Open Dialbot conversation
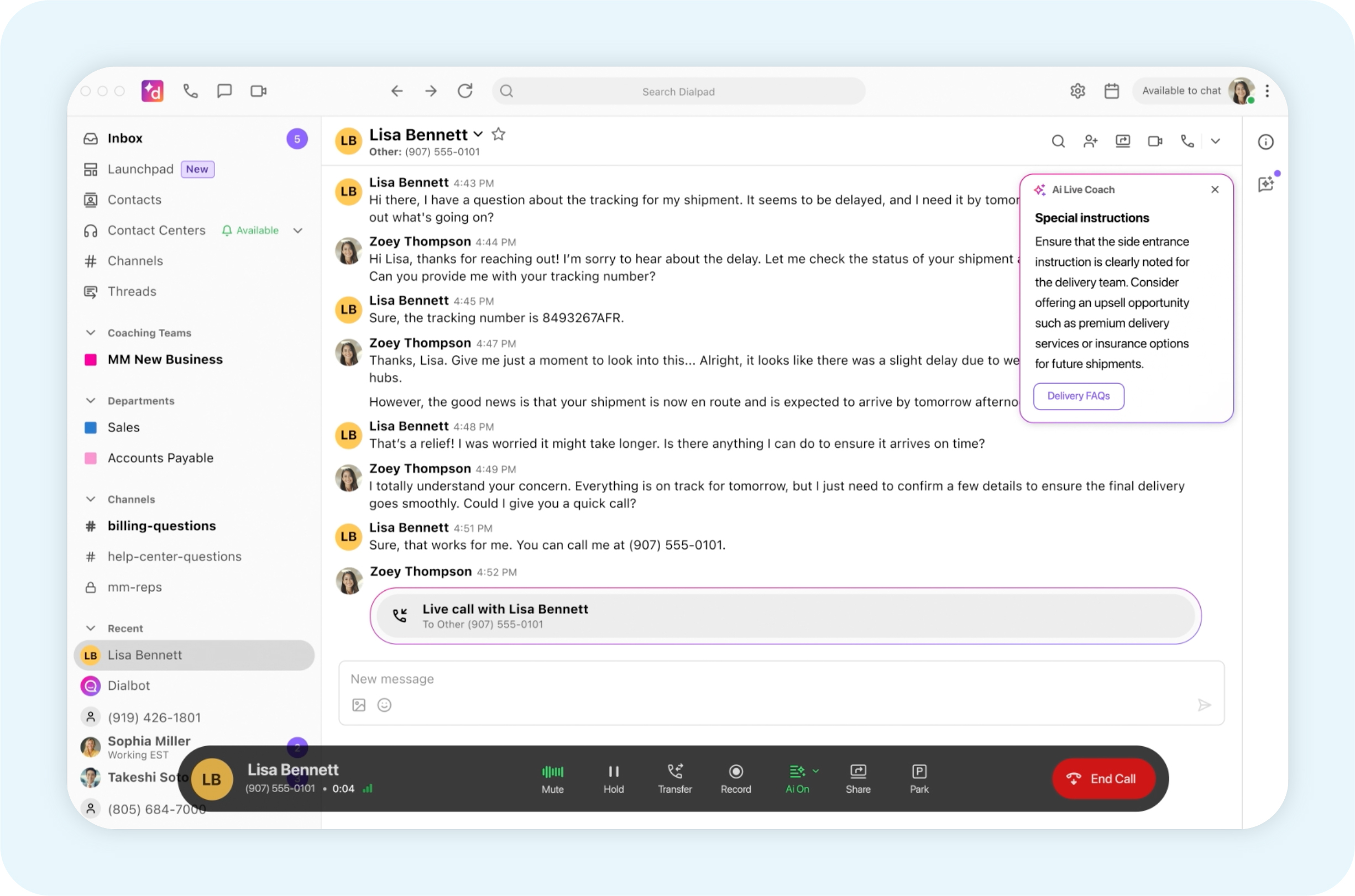Screen dimensions: 1355x896 194,686
